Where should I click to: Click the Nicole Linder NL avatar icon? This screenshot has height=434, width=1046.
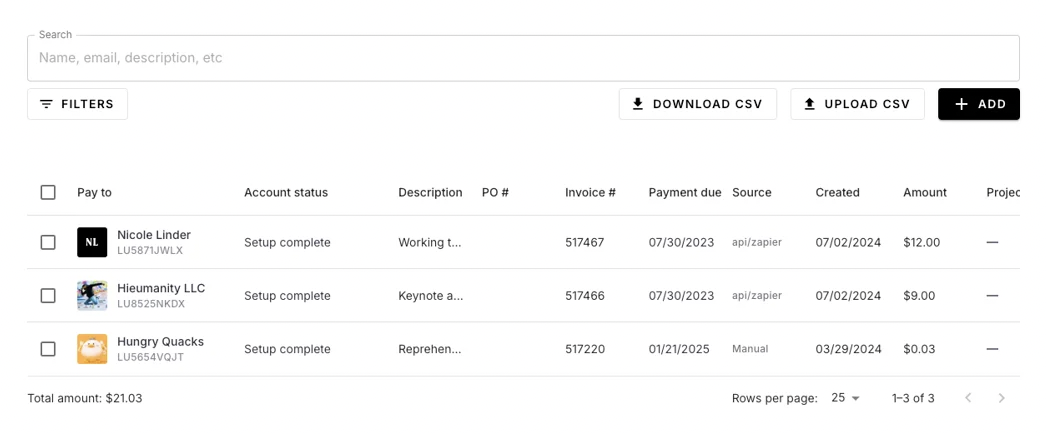[92, 242]
